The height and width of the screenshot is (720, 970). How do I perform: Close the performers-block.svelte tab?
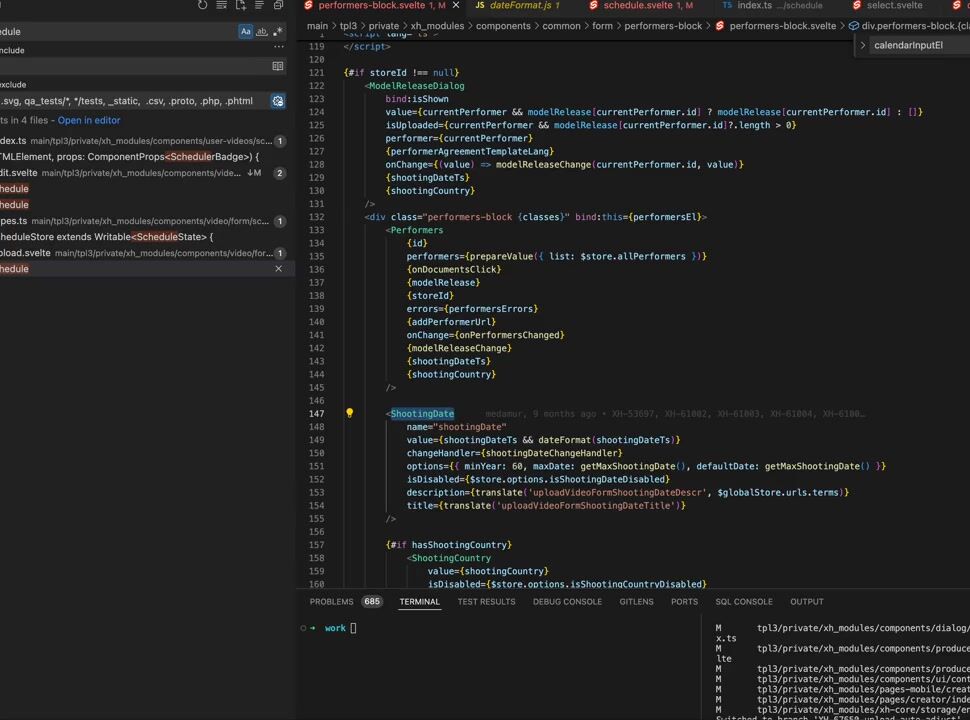pos(456,5)
